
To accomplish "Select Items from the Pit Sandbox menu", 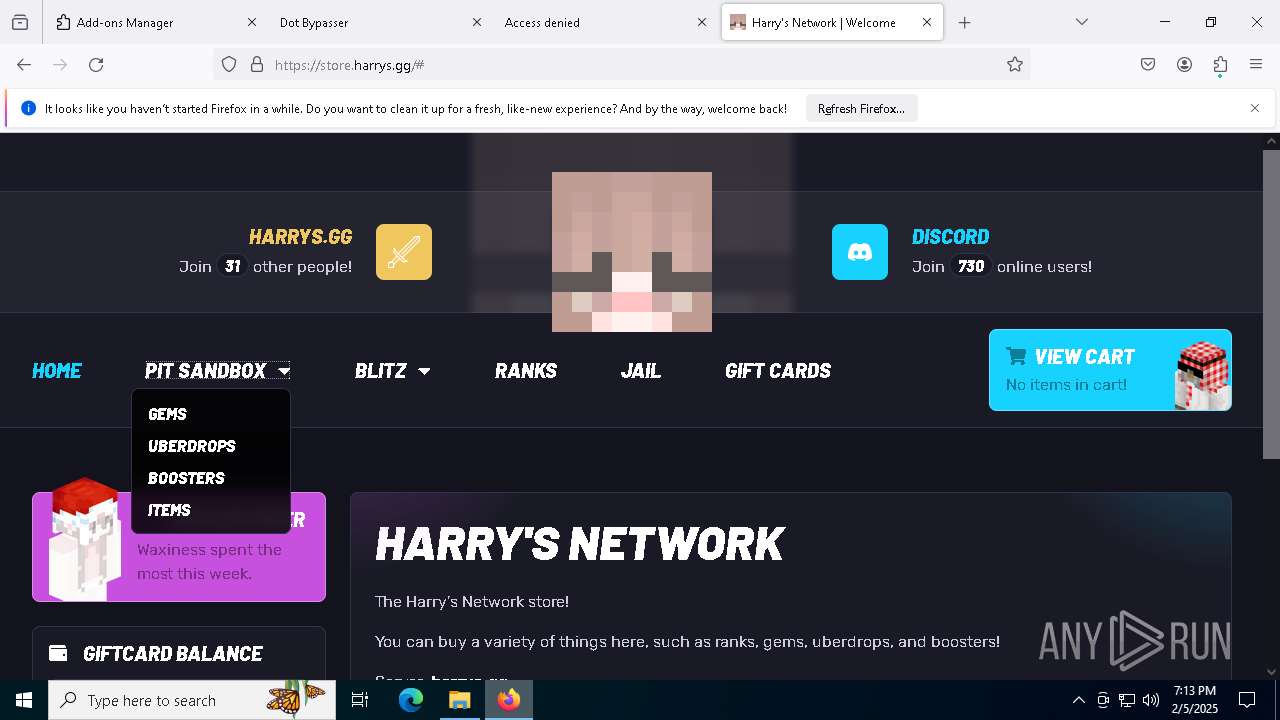I will 169,510.
